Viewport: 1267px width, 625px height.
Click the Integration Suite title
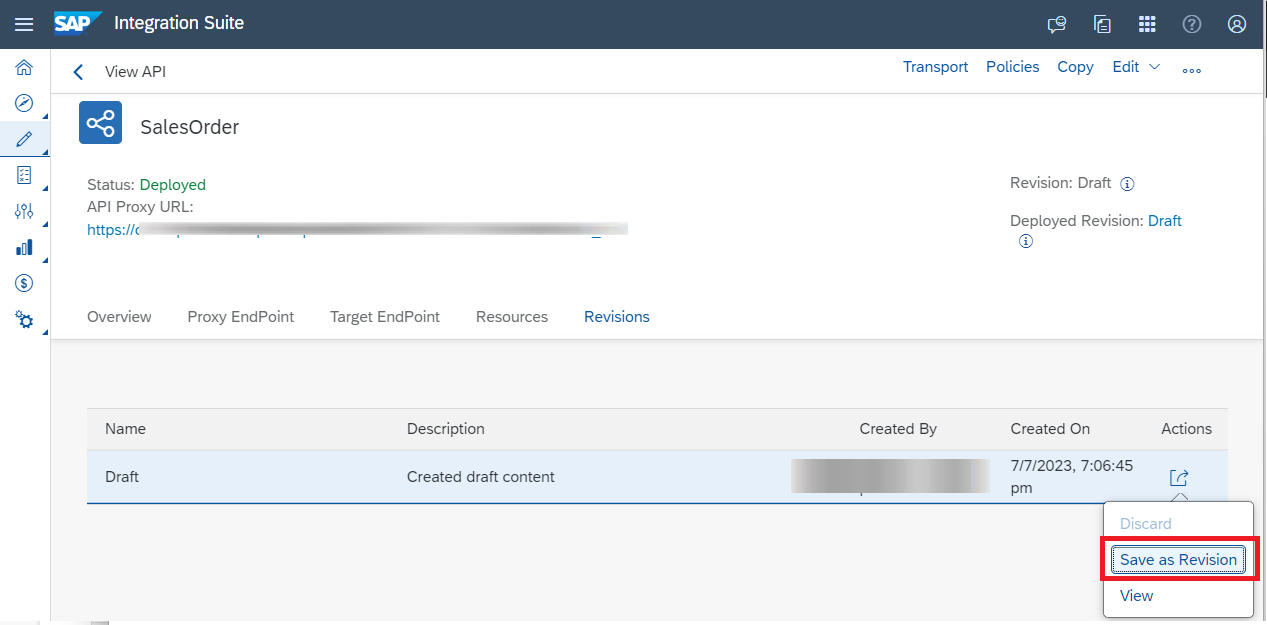179,23
